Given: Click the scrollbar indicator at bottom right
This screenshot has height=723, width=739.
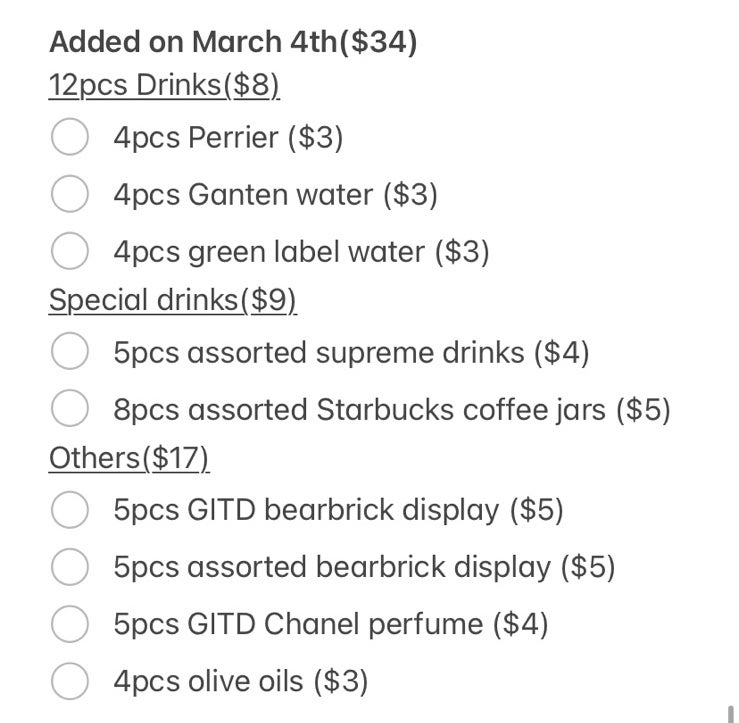Looking at the screenshot, I should click(x=730, y=714).
